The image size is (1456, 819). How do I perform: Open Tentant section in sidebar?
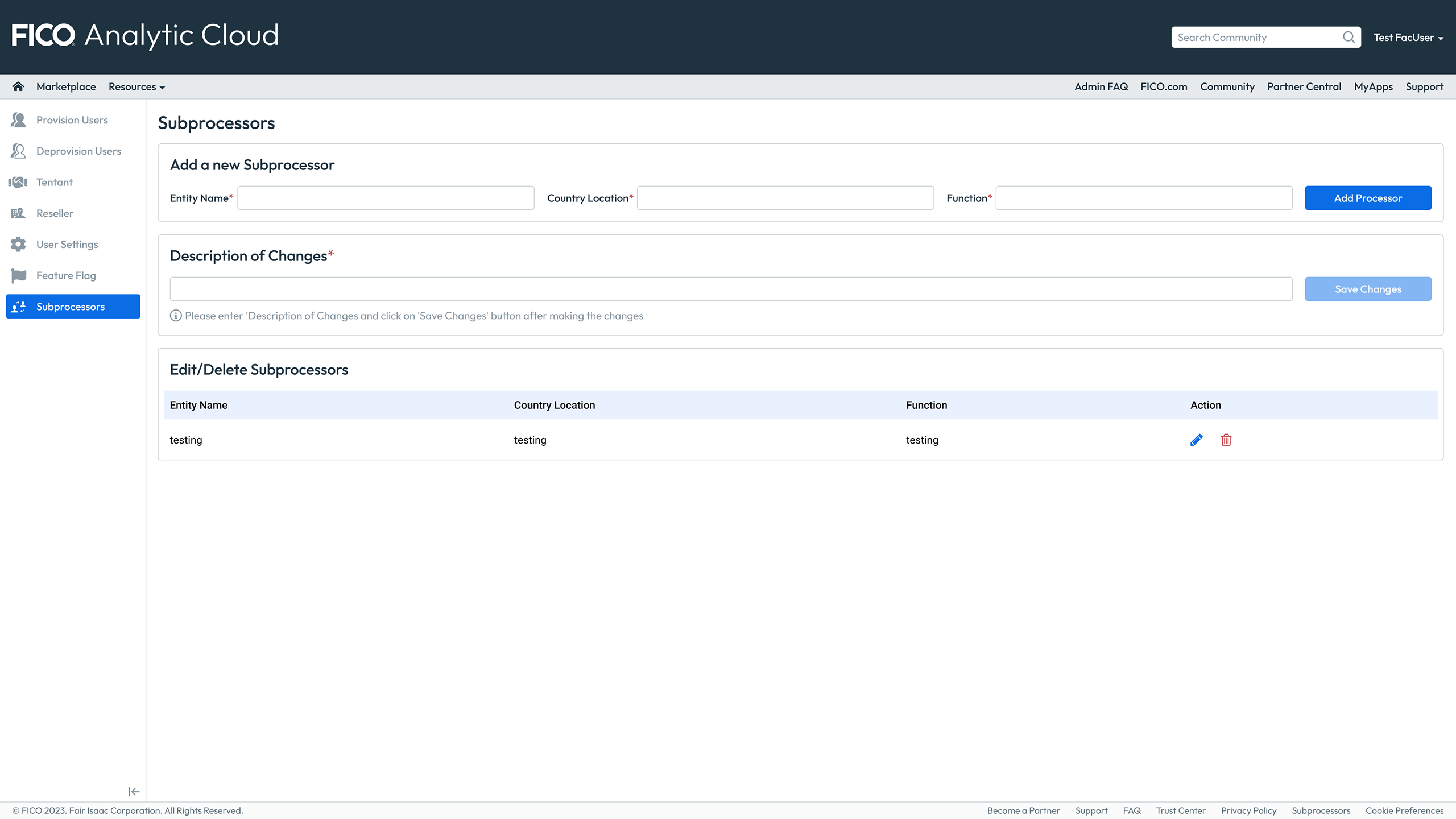click(55, 183)
